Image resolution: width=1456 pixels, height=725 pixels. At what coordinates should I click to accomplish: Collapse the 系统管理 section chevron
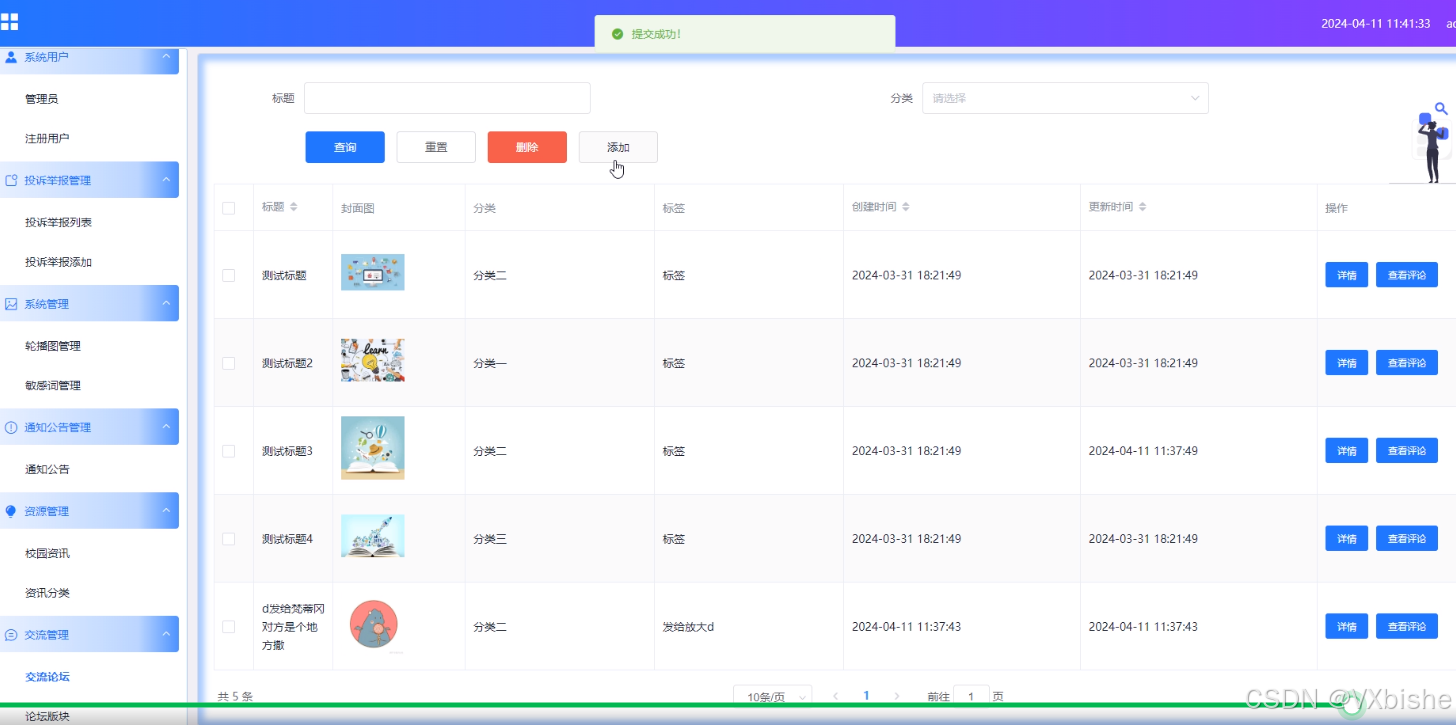[x=167, y=304]
